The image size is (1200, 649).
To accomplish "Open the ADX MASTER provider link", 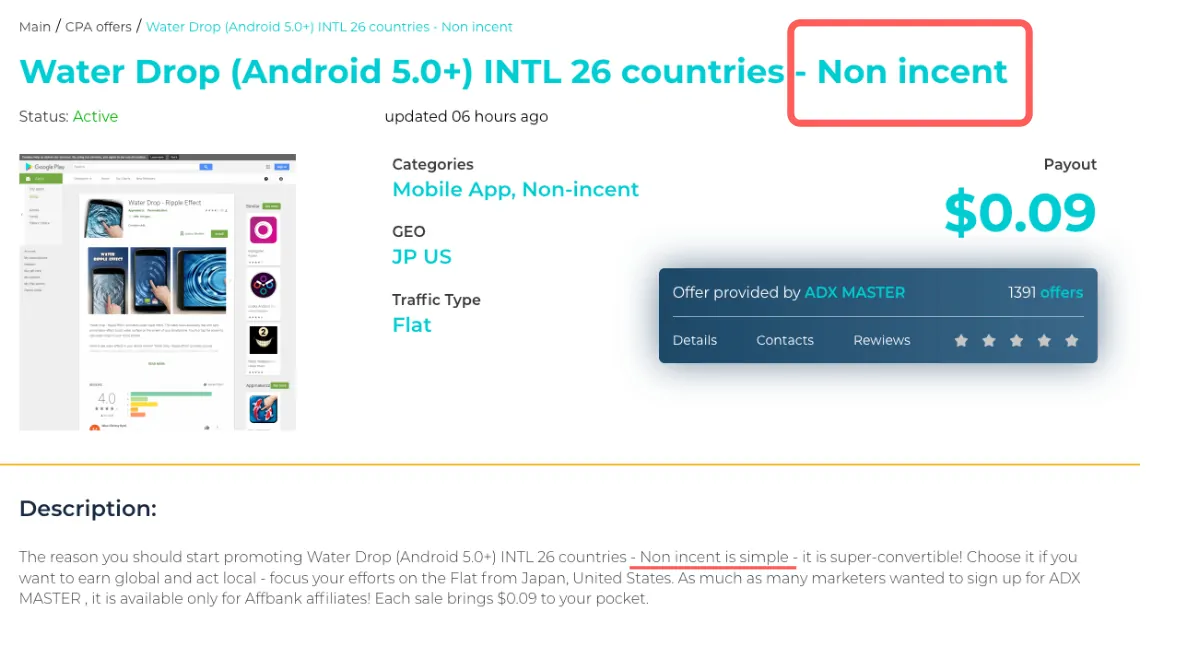I will (x=854, y=293).
